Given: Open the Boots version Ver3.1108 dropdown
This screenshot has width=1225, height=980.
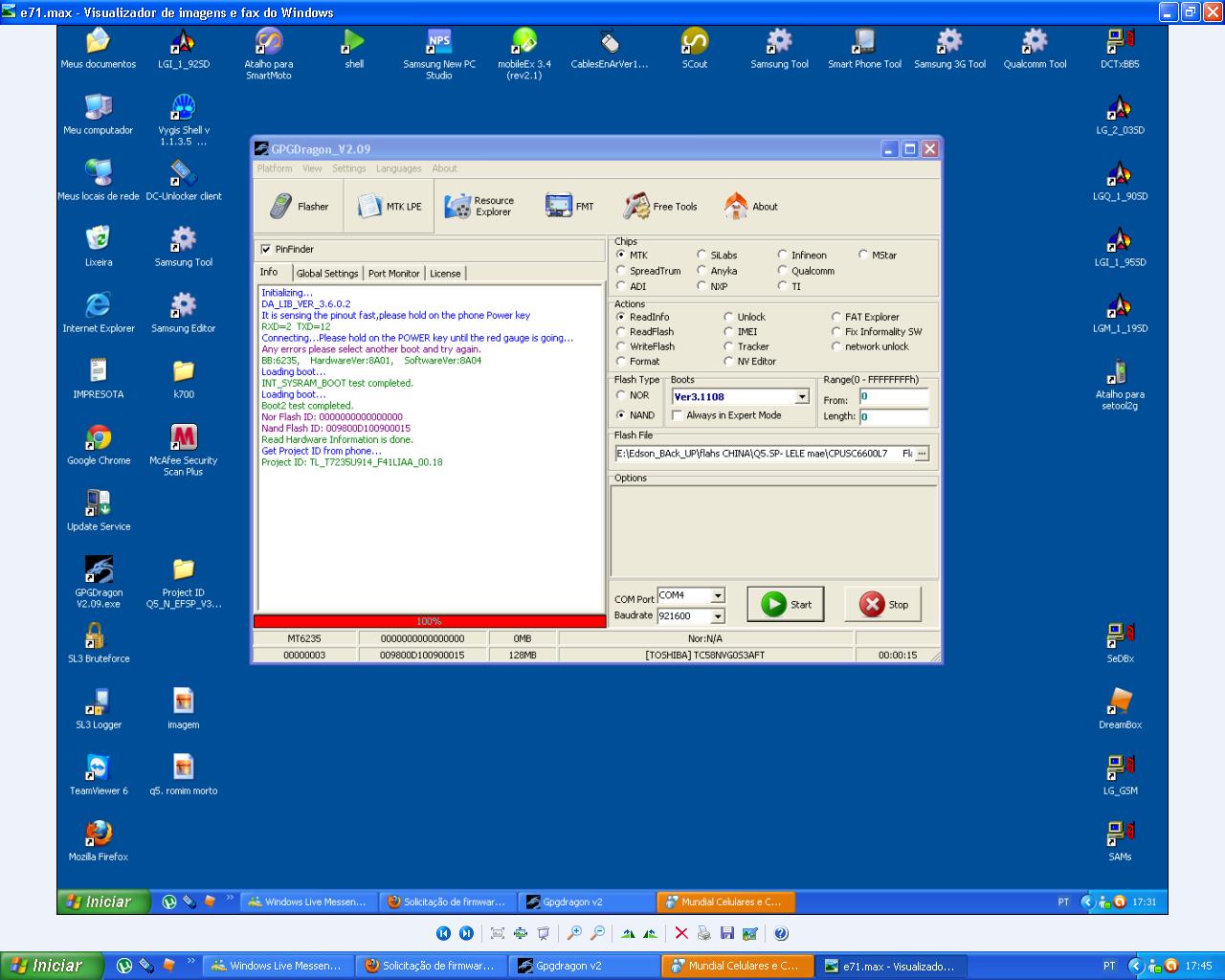Looking at the screenshot, I should click(x=802, y=397).
